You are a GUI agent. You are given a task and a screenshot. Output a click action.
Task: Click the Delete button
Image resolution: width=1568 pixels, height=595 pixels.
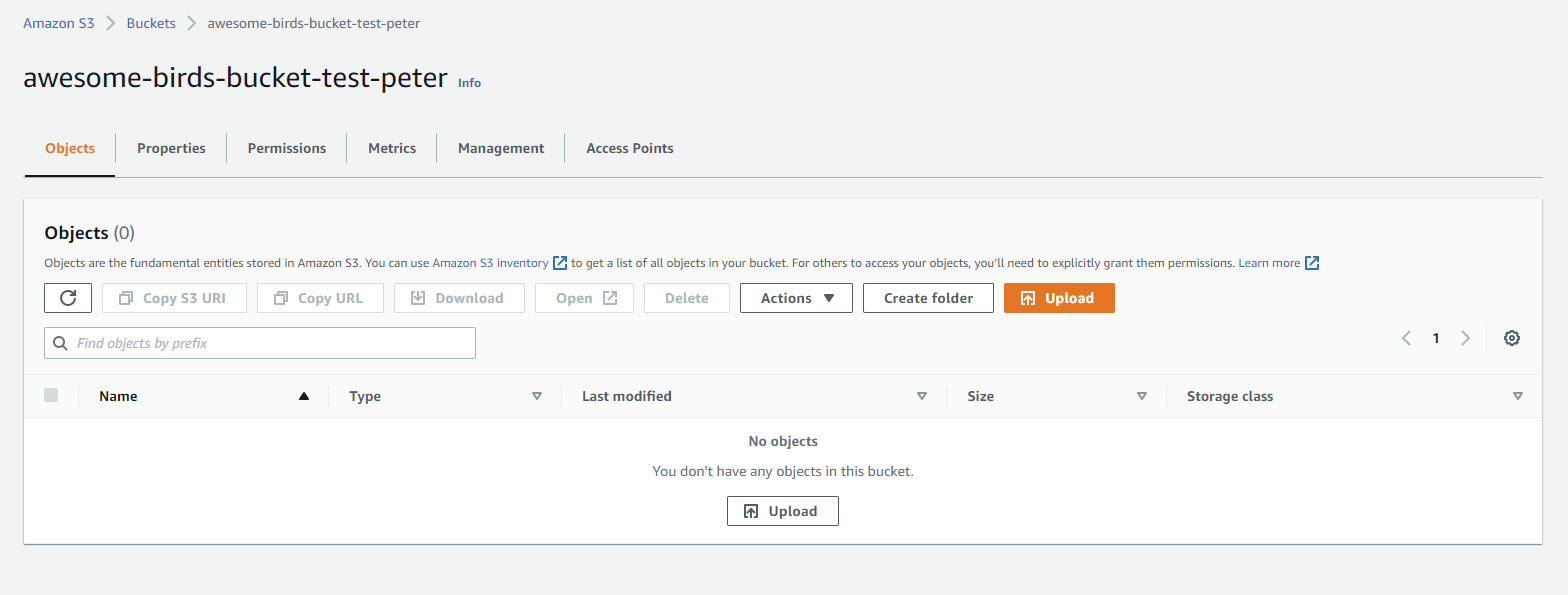click(687, 298)
